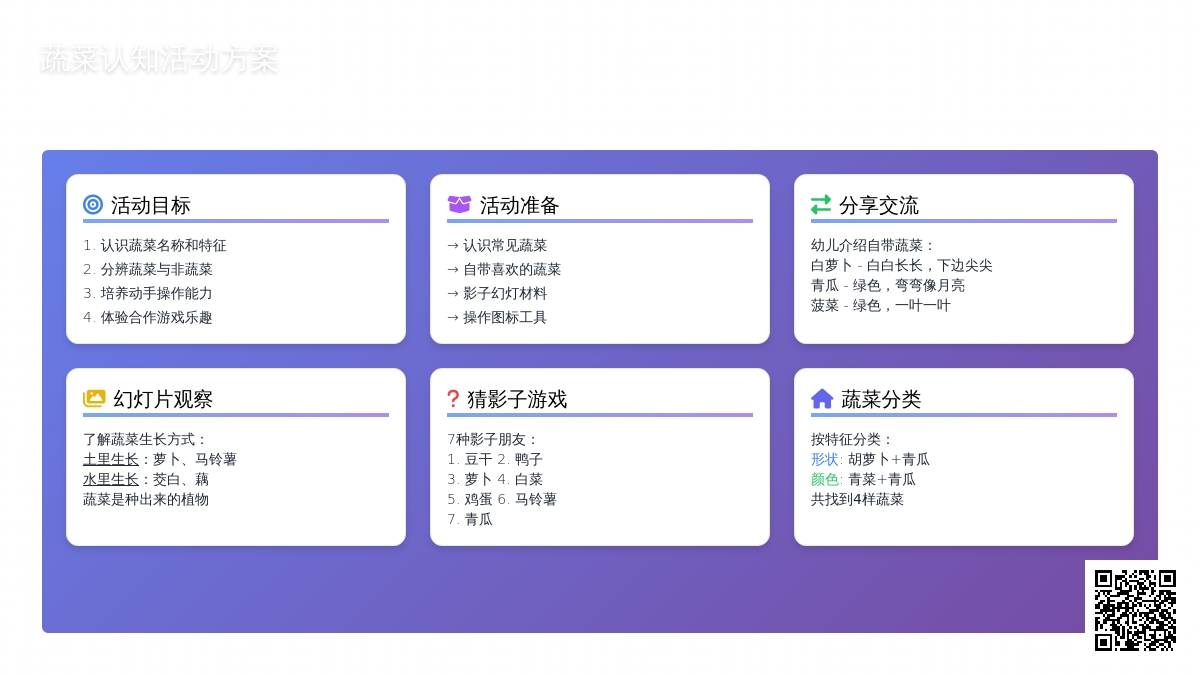Click the red question mark icon
The image size is (1200, 675).
[x=453, y=399]
